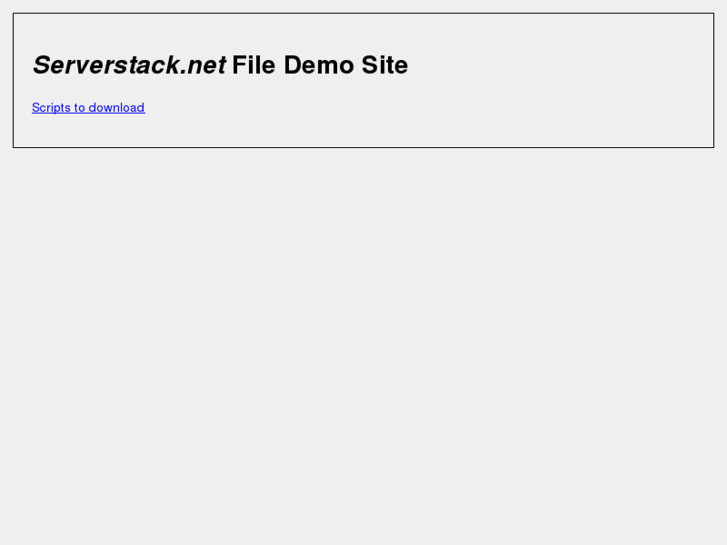The image size is (727, 545).
Task: Click the empty space right of the heading
Action: click(x=556, y=65)
